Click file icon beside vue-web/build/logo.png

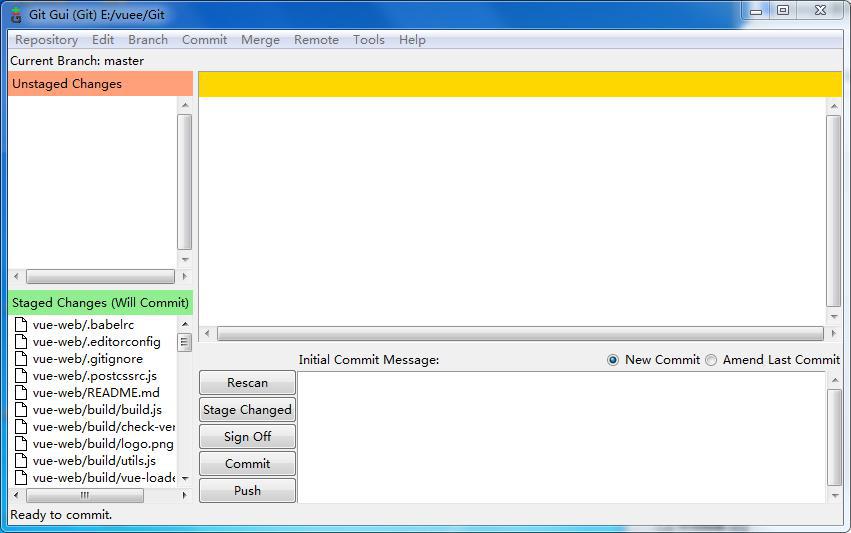[x=21, y=443]
